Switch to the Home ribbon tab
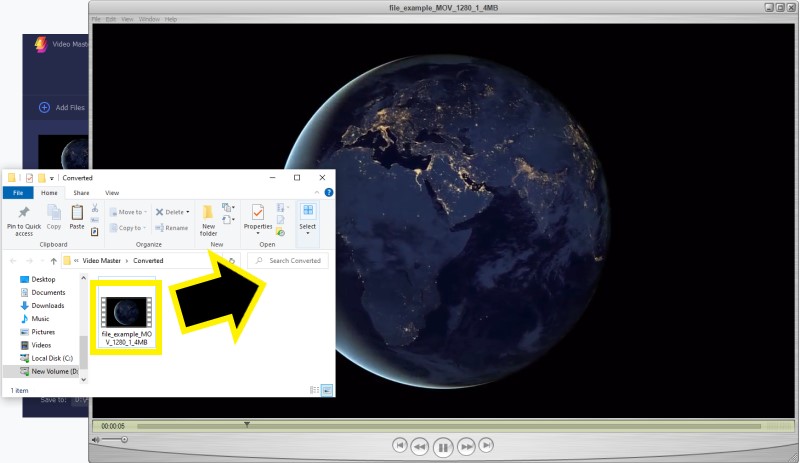The width and height of the screenshot is (800, 463). pos(49,192)
